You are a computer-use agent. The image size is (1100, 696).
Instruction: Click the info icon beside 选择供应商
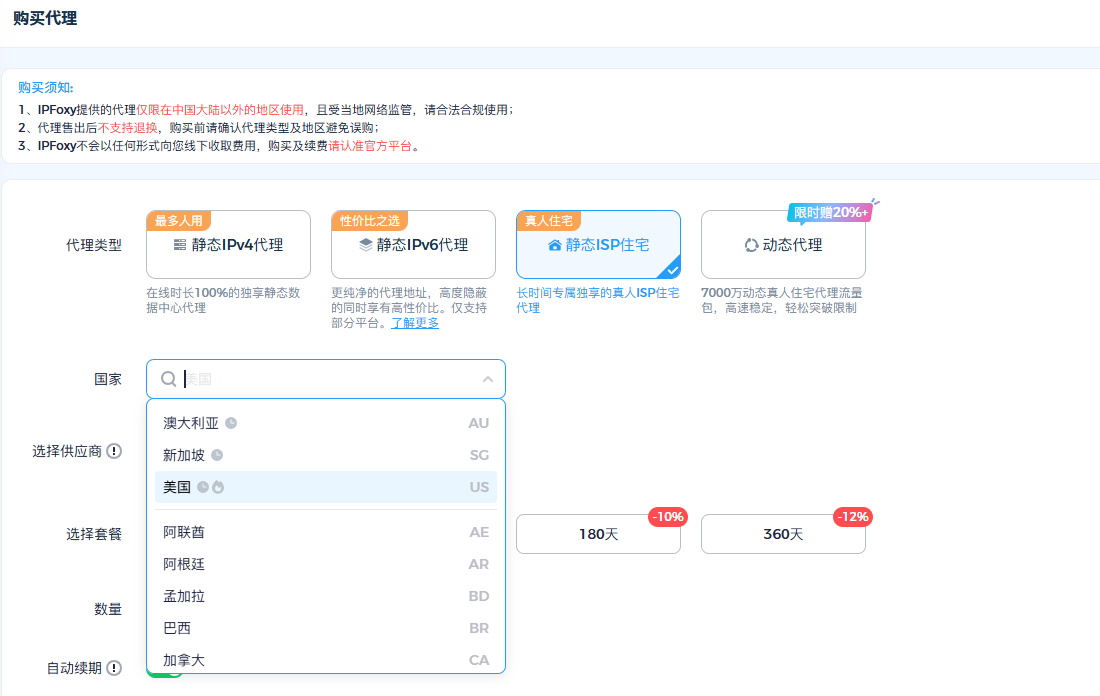point(114,451)
